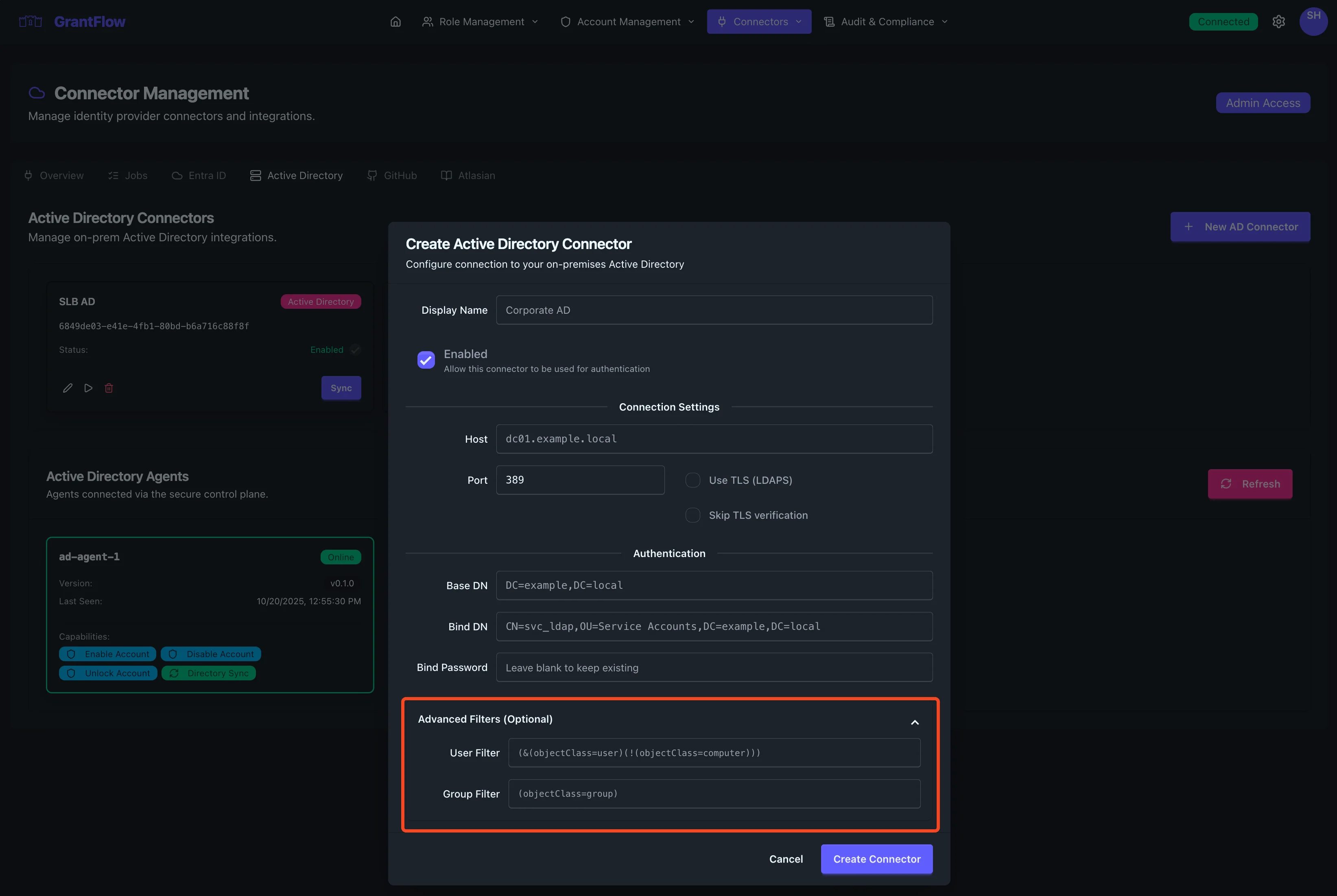Open the SH user avatar
Screen dimensions: 1337x896
pos(1313,21)
